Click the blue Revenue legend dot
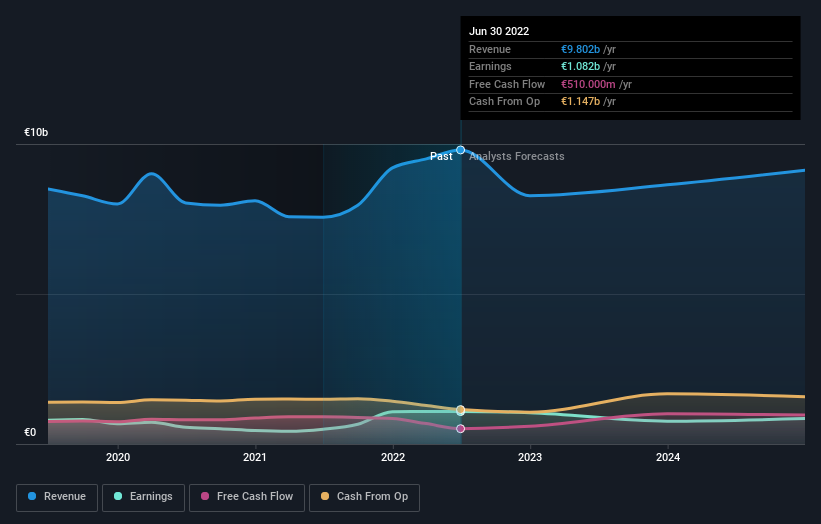The height and width of the screenshot is (524, 821). (x=32, y=496)
